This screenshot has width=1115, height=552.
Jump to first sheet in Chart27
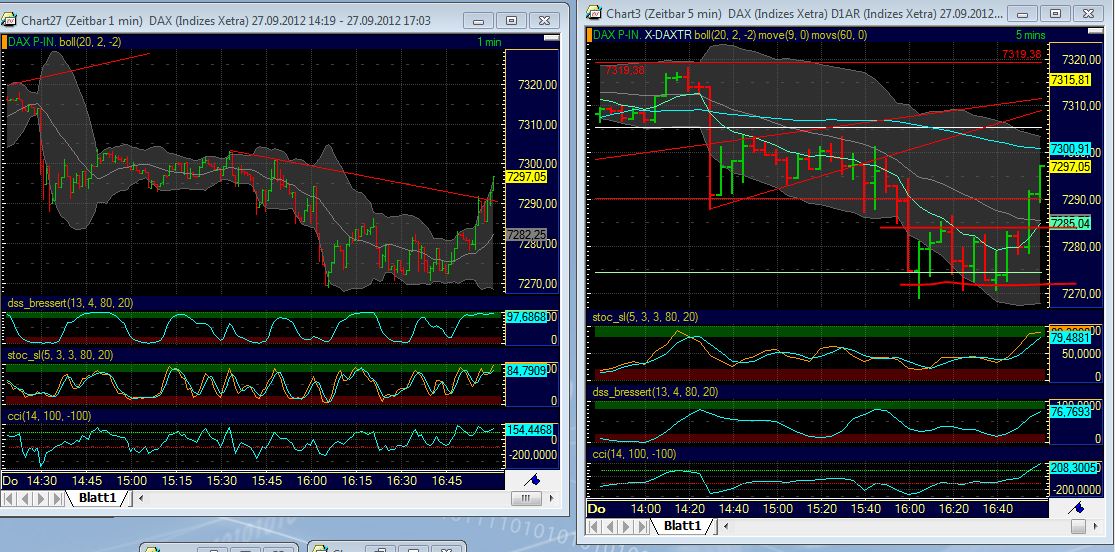(x=9, y=498)
